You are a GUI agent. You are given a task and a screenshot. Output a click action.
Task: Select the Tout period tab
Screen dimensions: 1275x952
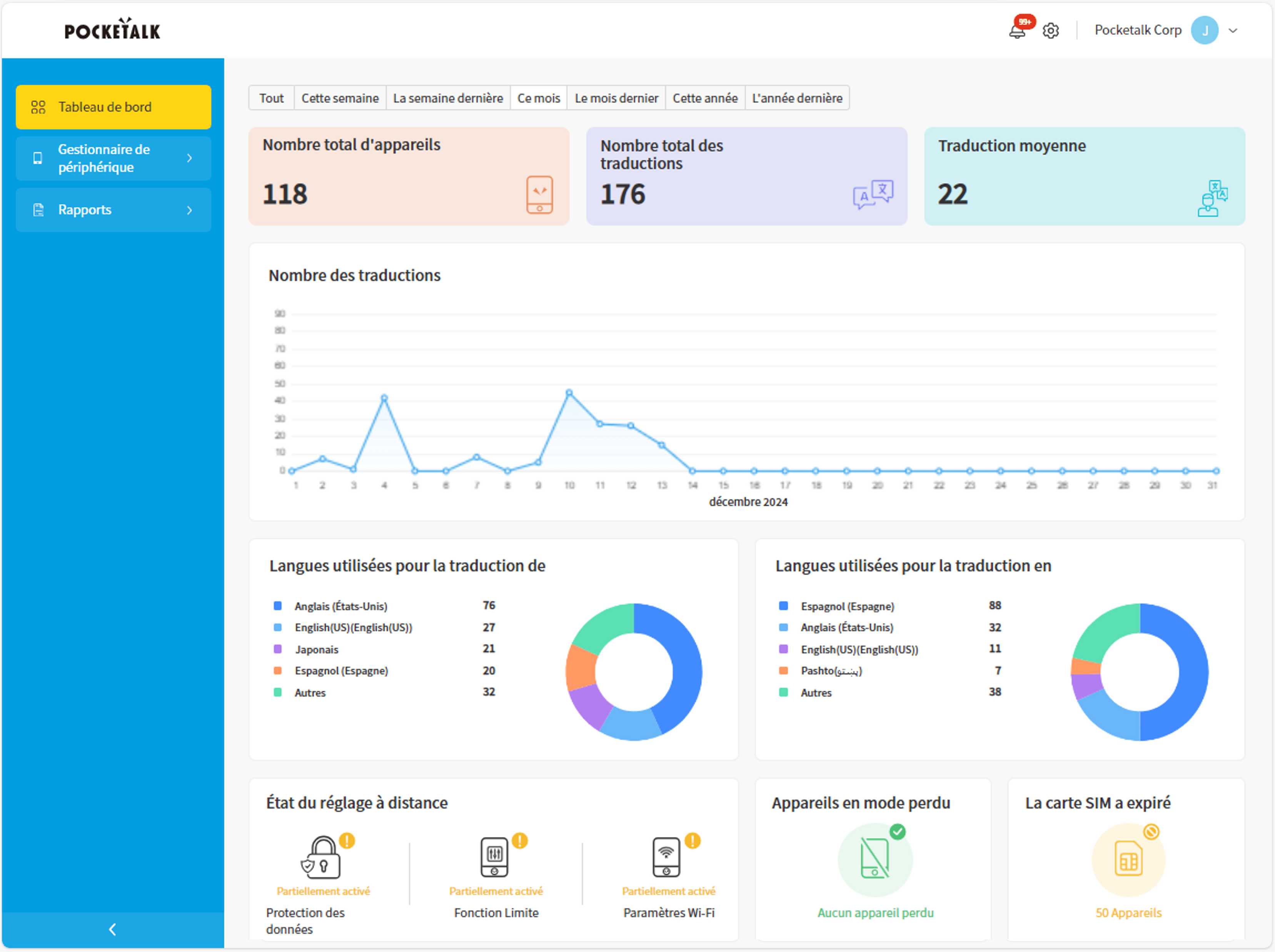point(271,98)
